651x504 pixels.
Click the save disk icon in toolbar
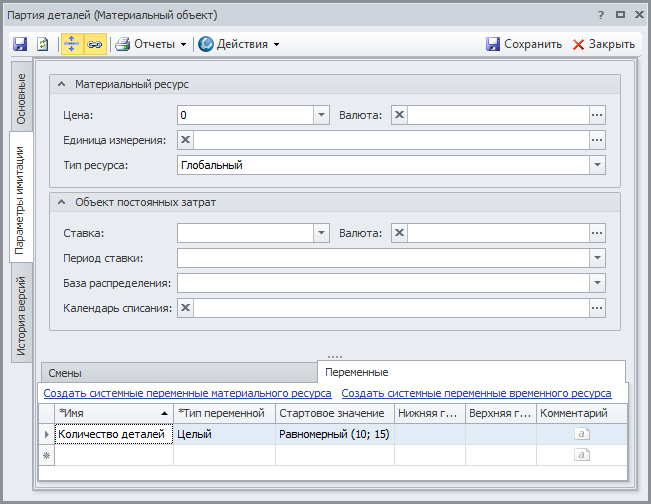coord(20,44)
